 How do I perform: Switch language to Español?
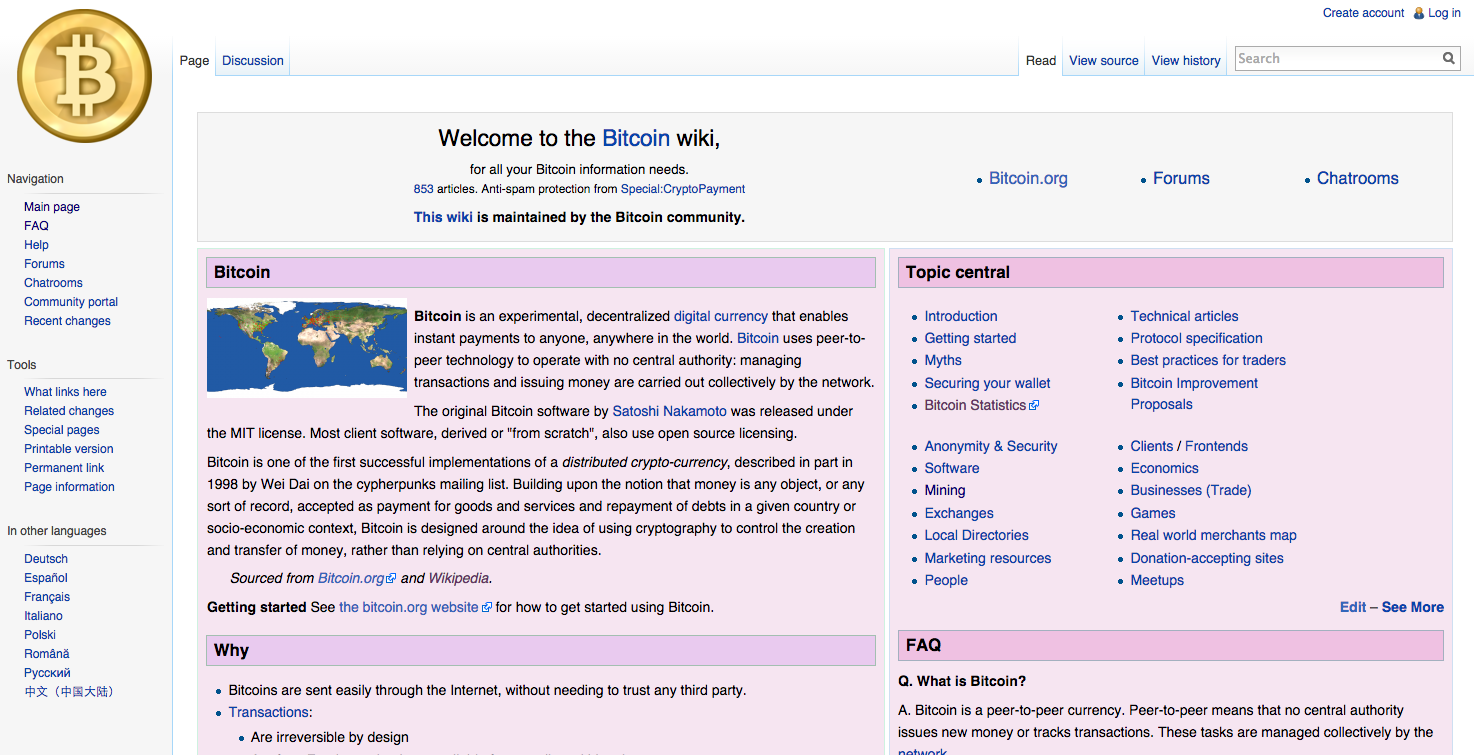[46, 578]
